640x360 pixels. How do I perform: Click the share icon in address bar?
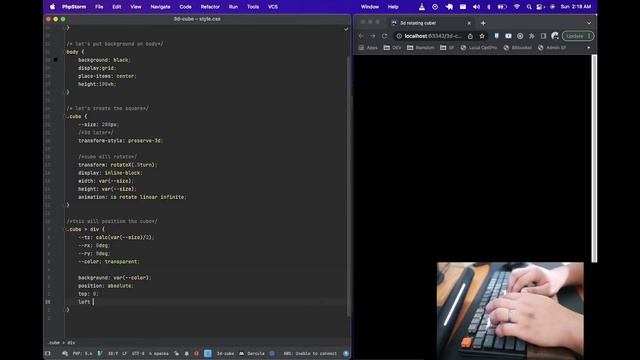tap(470, 36)
